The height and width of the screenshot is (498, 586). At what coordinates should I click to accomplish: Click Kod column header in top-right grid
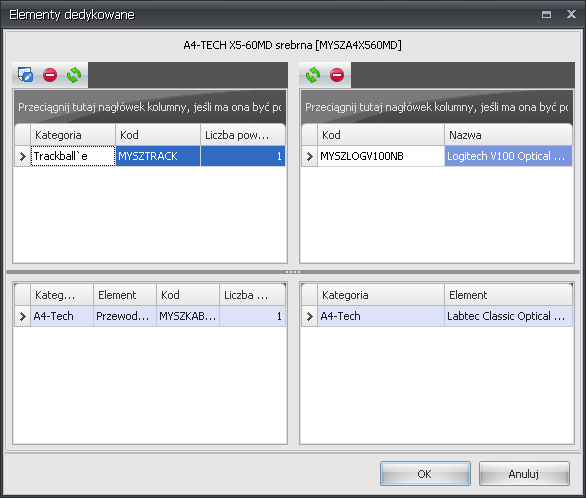[x=381, y=135]
